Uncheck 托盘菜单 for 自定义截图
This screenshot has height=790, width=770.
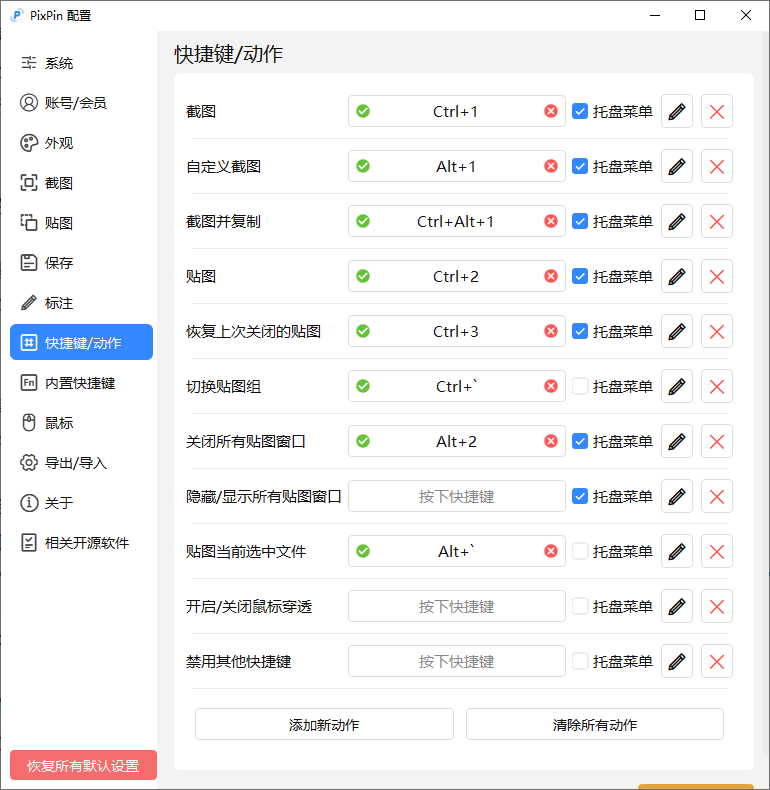click(x=580, y=166)
